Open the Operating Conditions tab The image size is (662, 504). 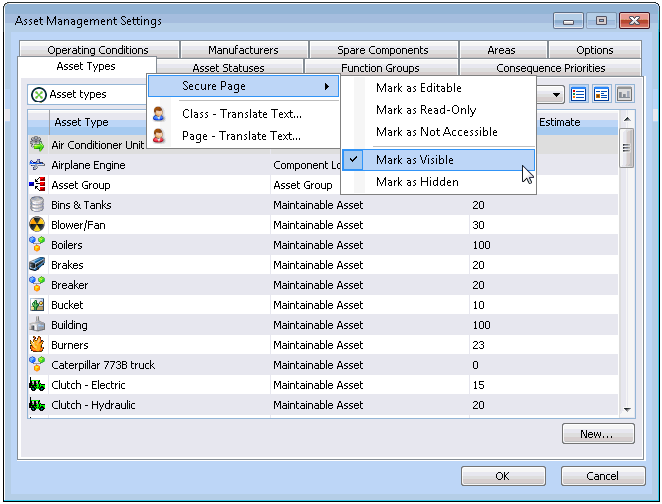pyautogui.click(x=98, y=50)
